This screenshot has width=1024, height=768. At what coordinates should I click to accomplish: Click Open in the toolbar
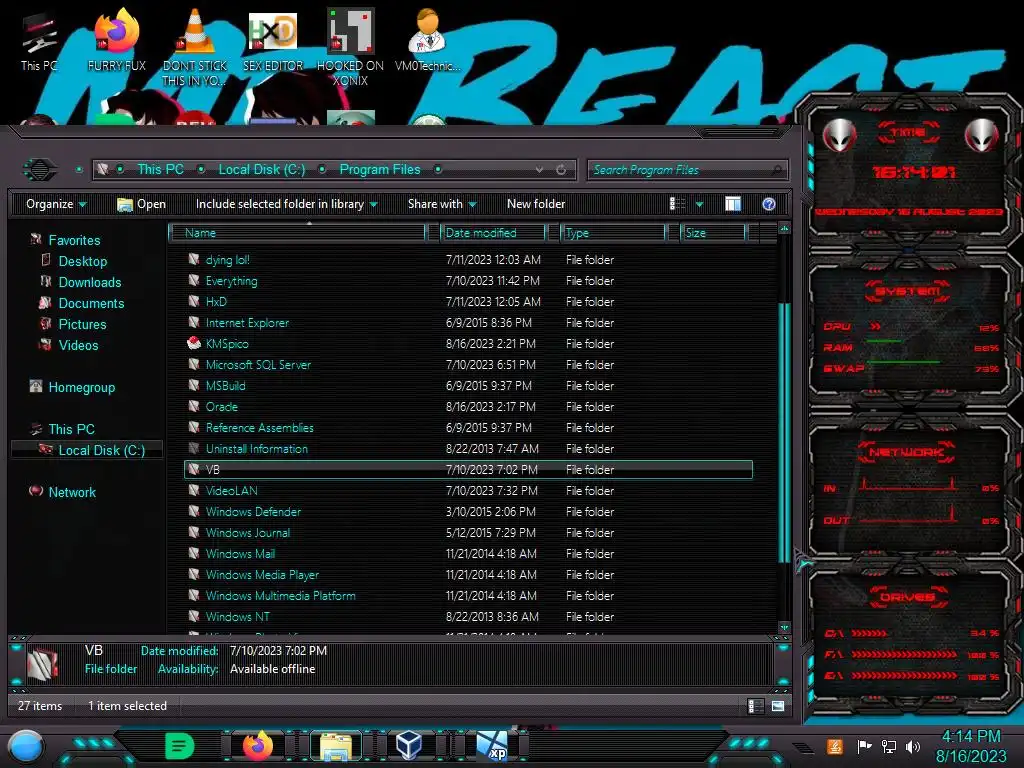pyautogui.click(x=141, y=204)
